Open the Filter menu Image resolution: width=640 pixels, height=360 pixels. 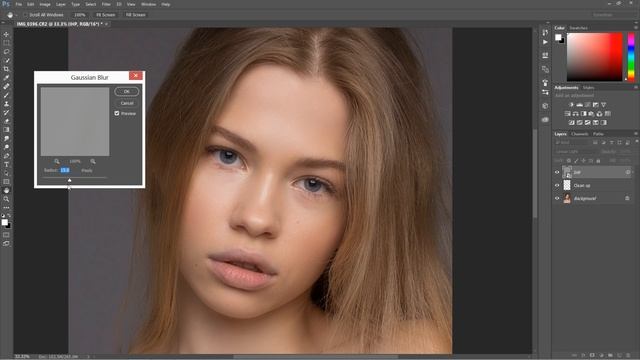coord(106,4)
